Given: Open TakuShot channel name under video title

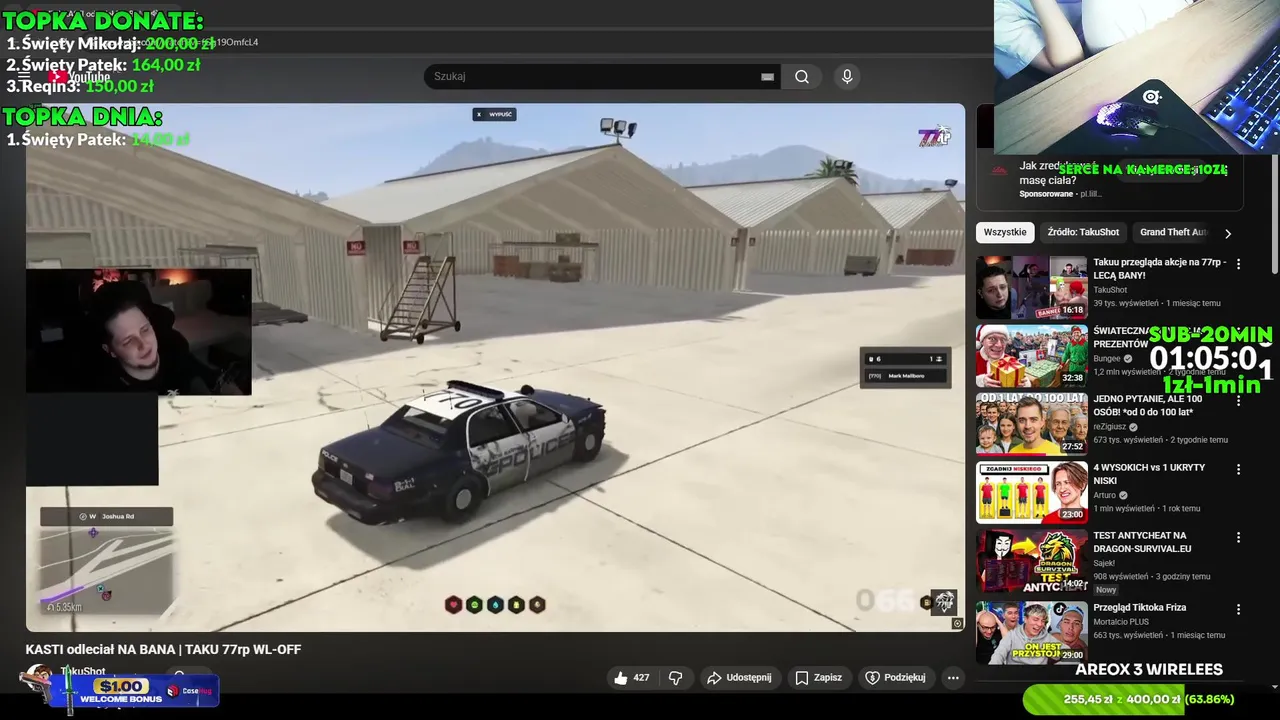Looking at the screenshot, I should tap(83, 672).
